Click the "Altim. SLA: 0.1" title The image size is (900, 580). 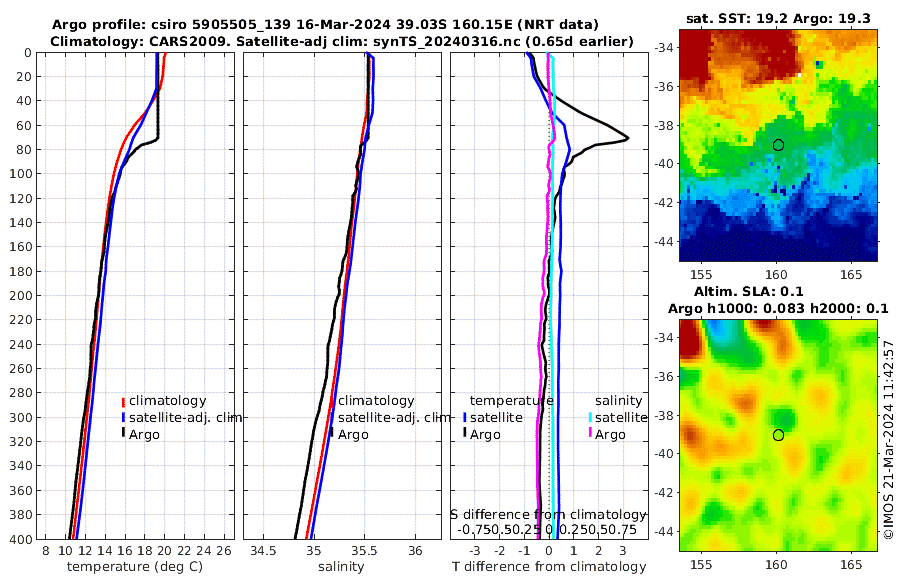[x=748, y=292]
